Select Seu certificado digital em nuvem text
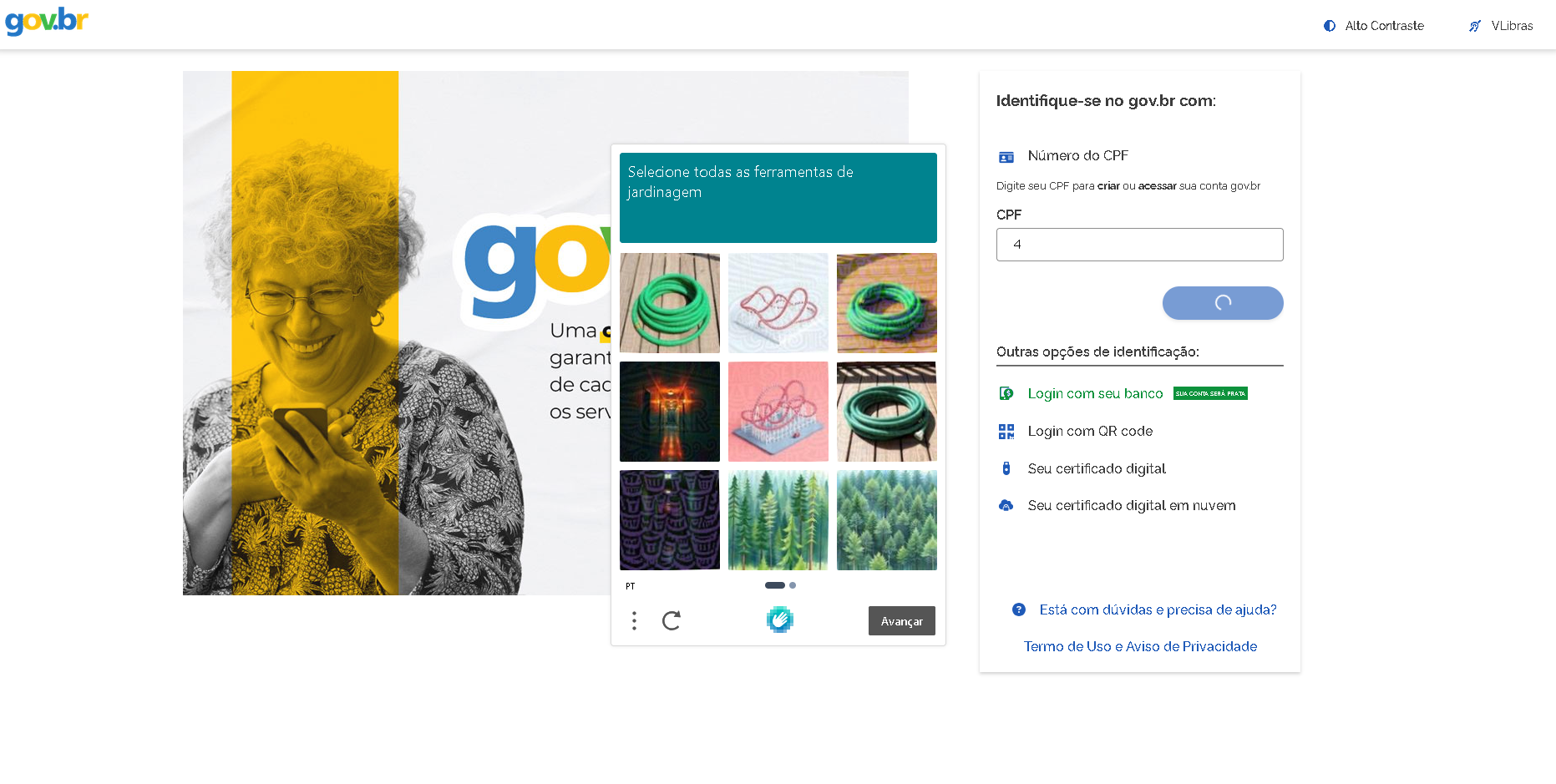 click(1132, 505)
